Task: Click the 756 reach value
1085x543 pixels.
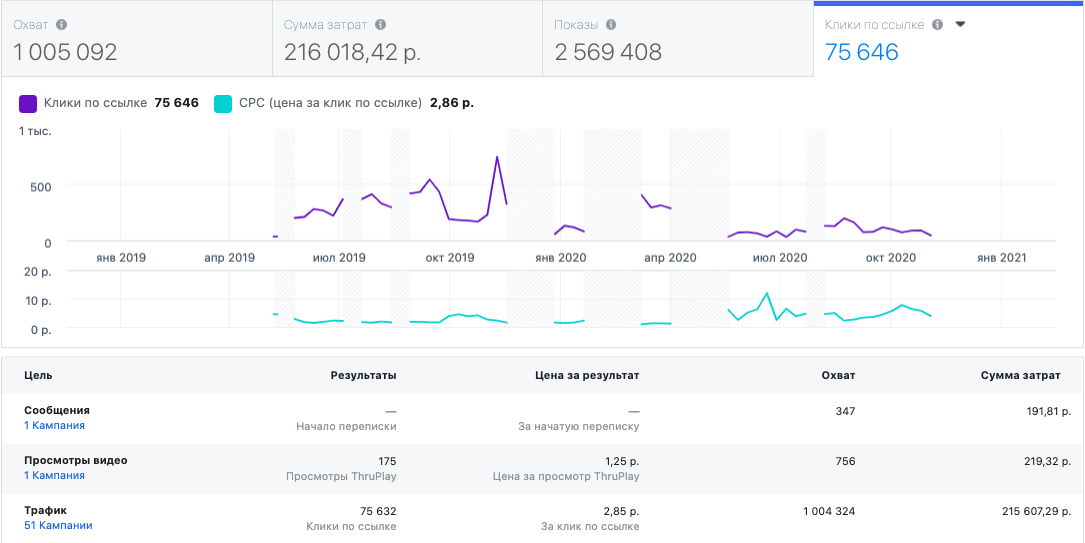Action: click(x=846, y=461)
